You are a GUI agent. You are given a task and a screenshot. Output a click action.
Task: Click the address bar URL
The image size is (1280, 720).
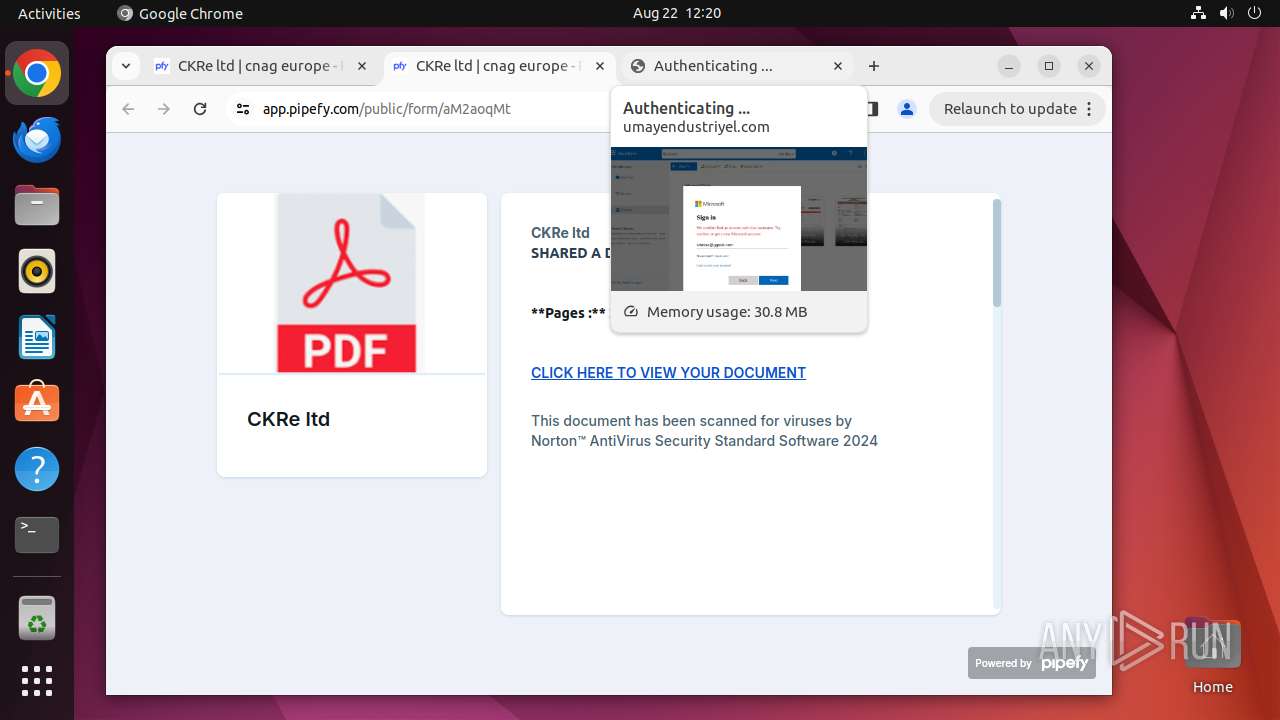coord(387,109)
